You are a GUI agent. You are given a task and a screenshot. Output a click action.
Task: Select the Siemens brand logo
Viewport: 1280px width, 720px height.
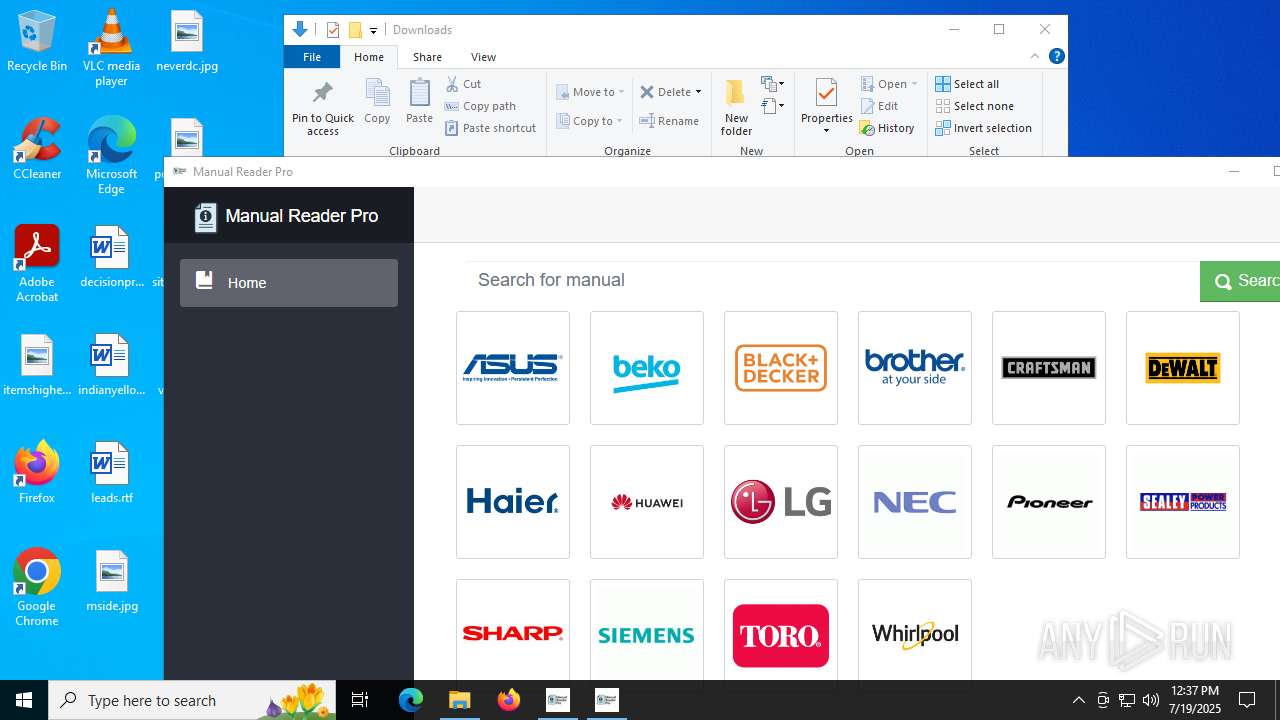click(647, 630)
